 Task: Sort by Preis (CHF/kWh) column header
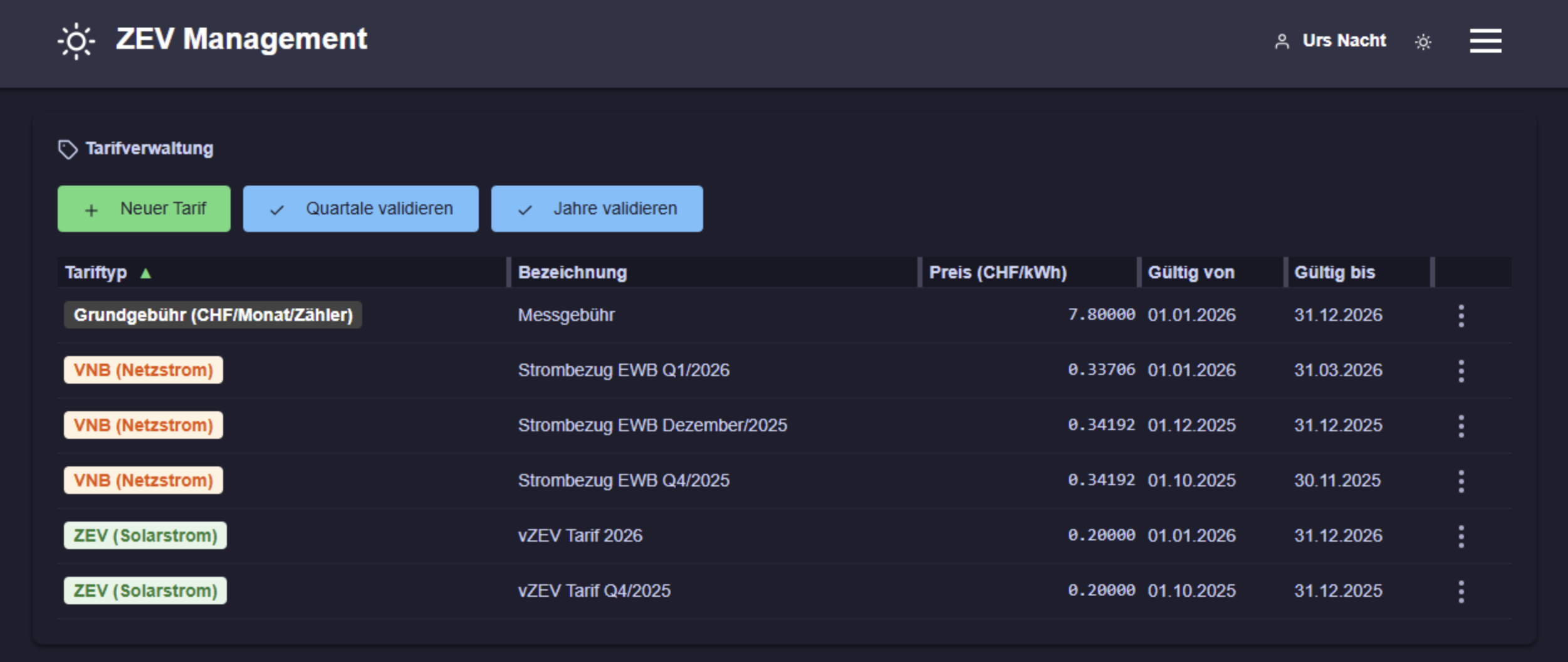998,273
